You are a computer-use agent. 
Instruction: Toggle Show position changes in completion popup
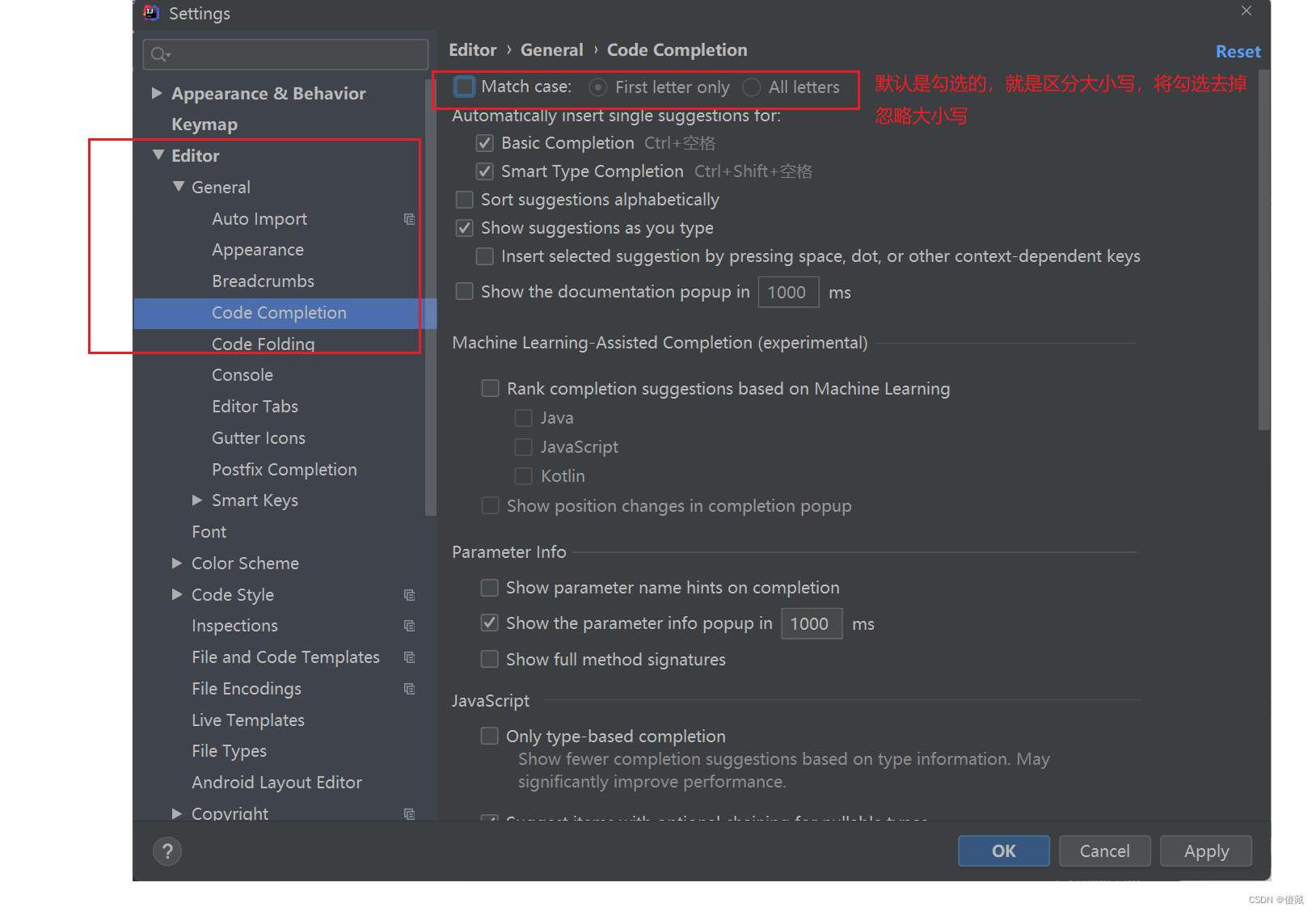(491, 505)
